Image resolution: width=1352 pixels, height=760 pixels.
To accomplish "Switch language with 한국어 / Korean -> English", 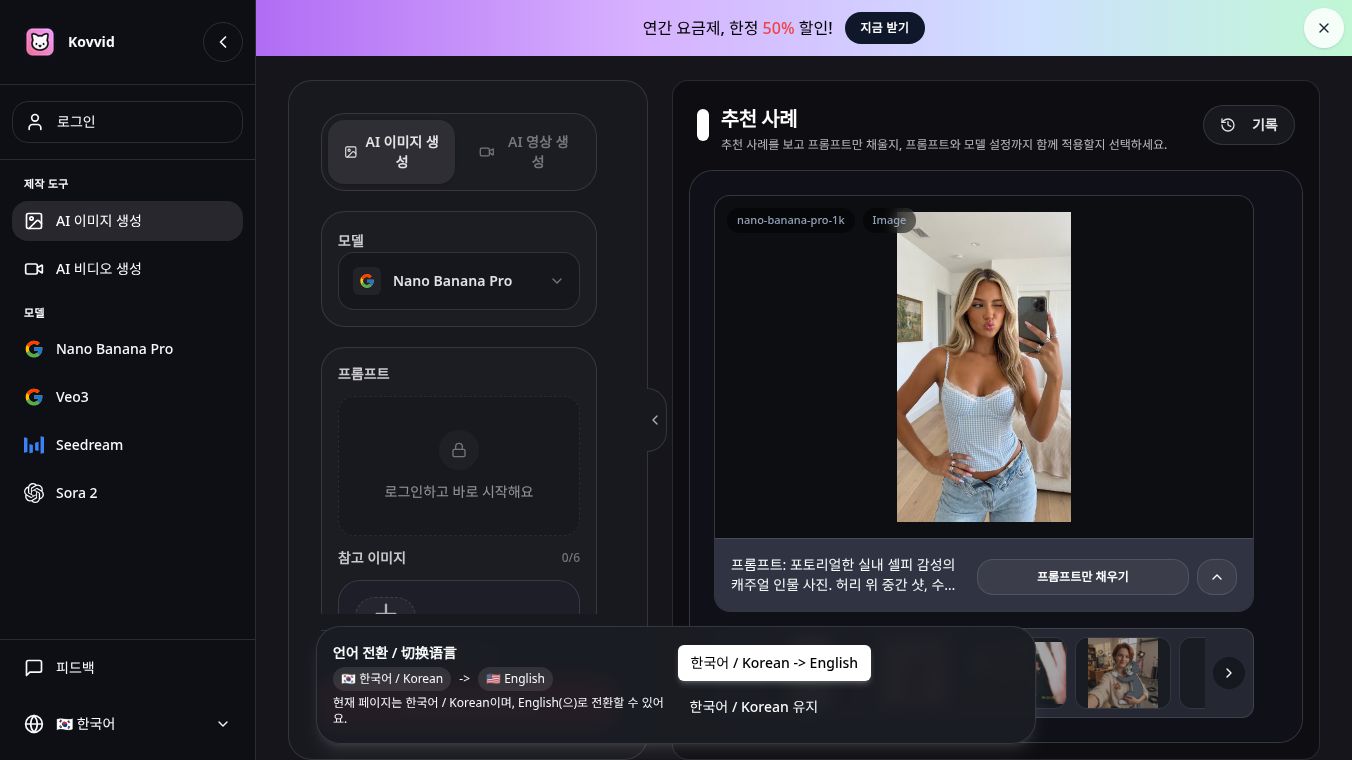I will [774, 663].
